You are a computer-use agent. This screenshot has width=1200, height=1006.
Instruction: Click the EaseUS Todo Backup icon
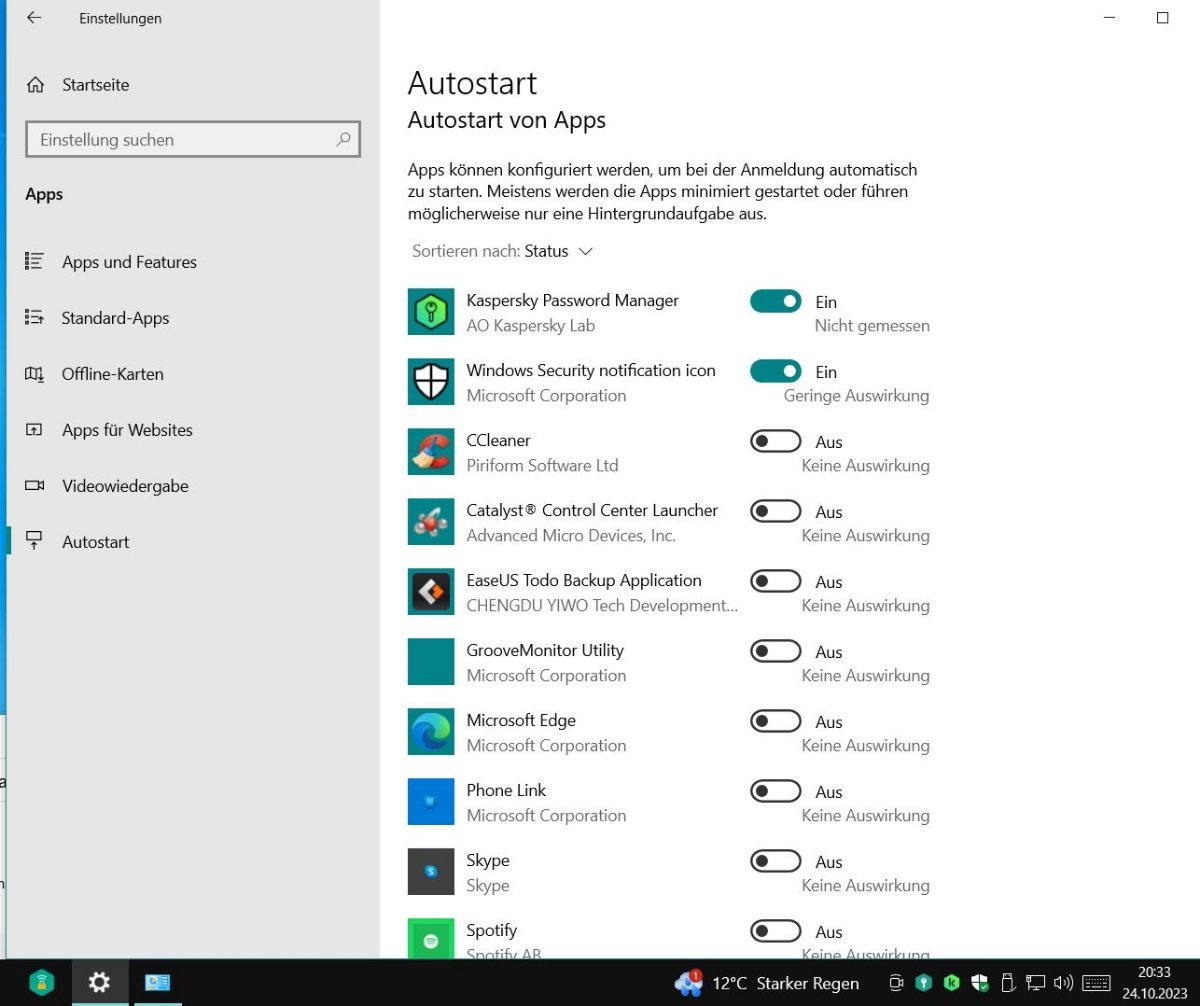click(x=431, y=592)
